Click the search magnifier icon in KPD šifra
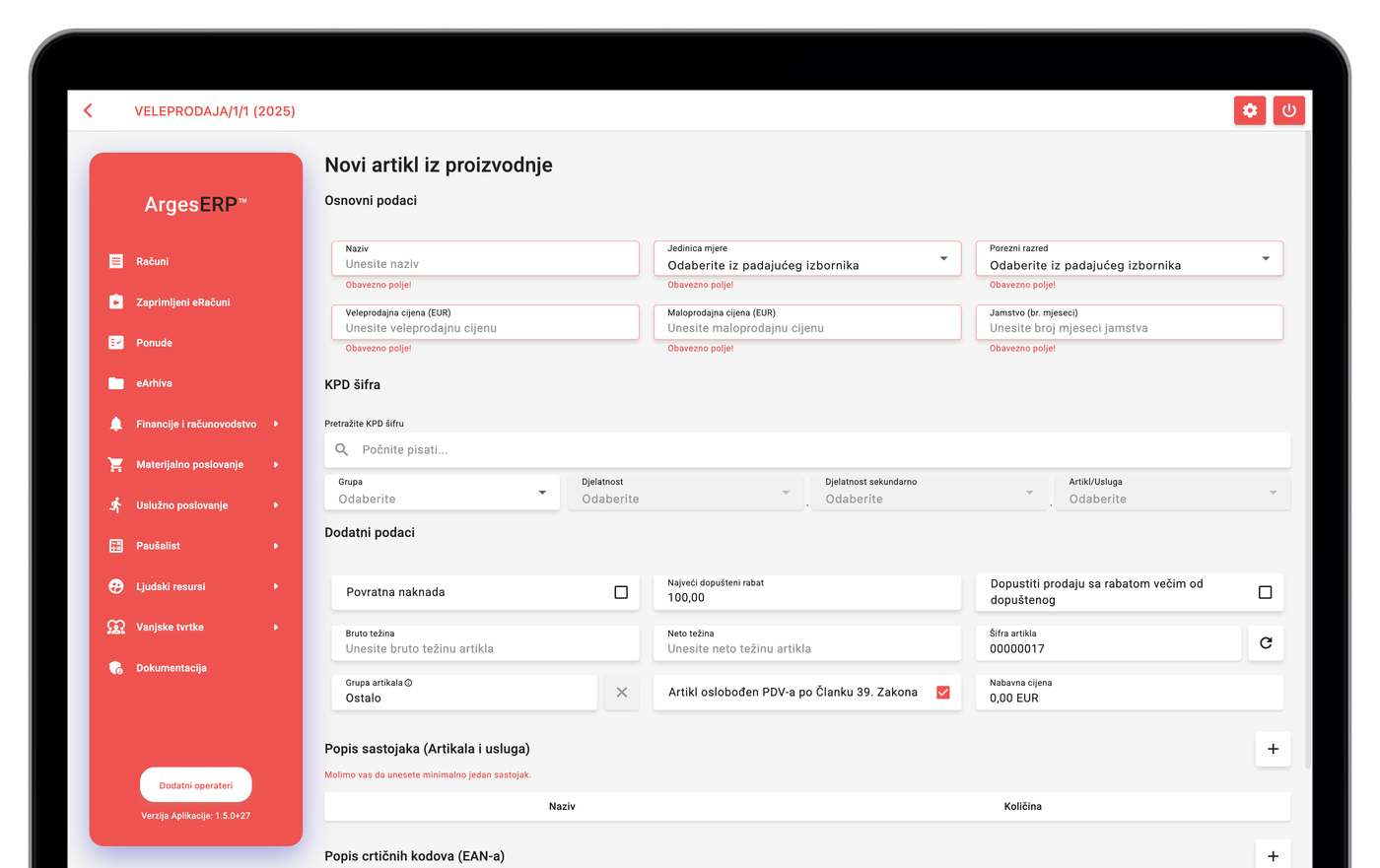 click(x=342, y=449)
